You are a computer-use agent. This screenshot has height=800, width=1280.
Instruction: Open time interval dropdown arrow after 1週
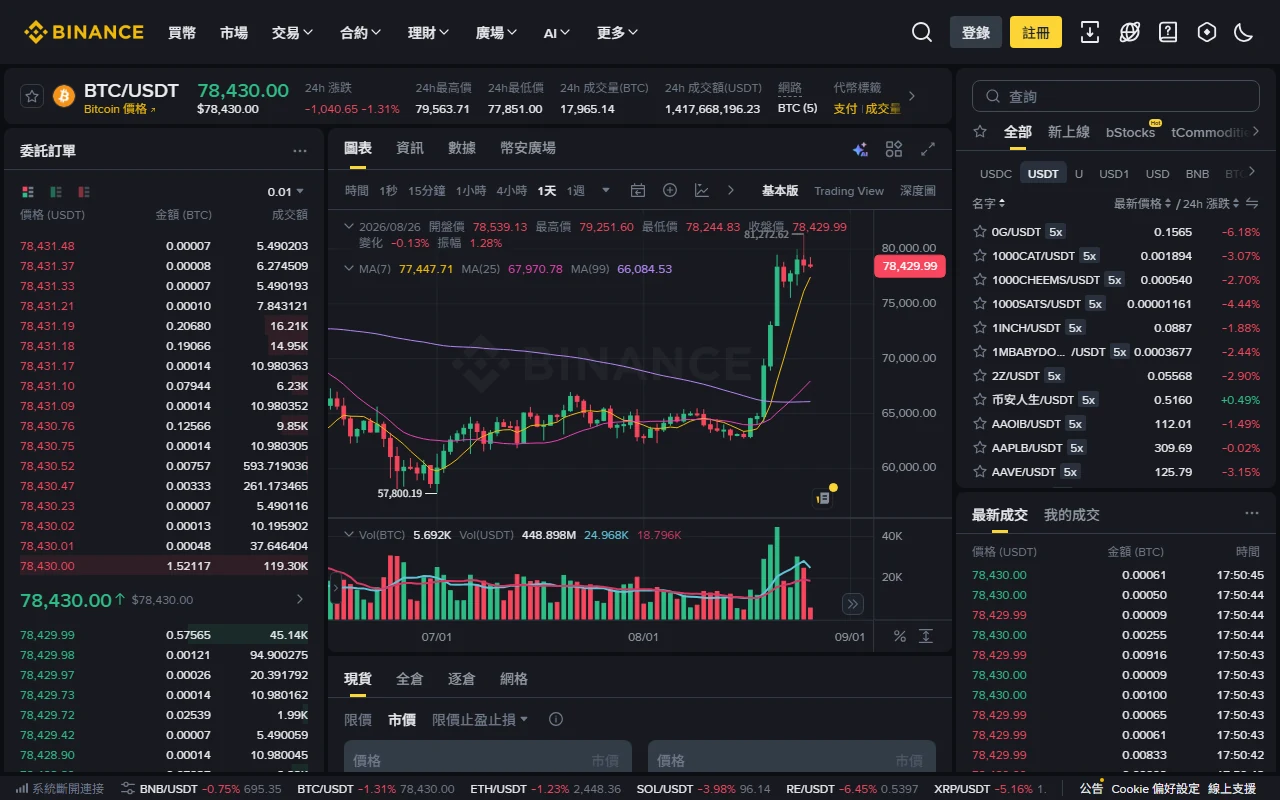click(605, 190)
